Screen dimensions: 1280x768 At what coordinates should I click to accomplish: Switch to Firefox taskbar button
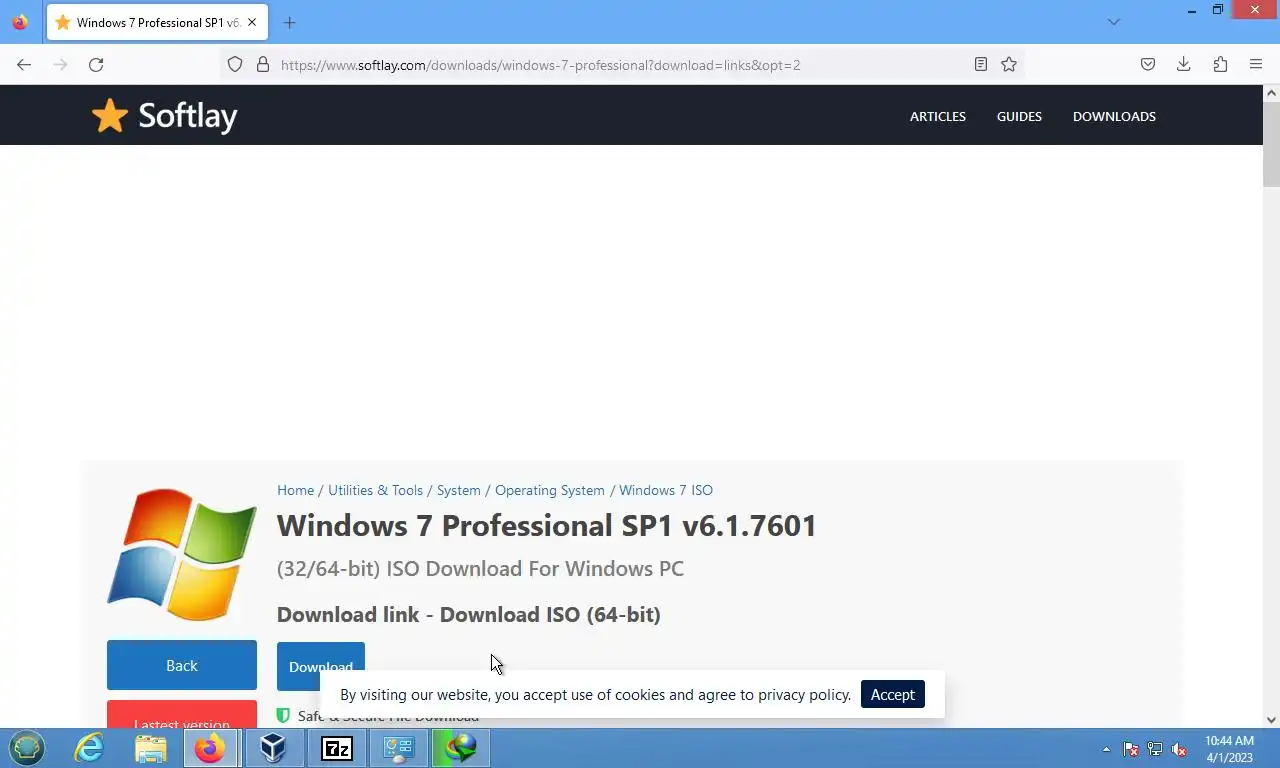[x=210, y=748]
